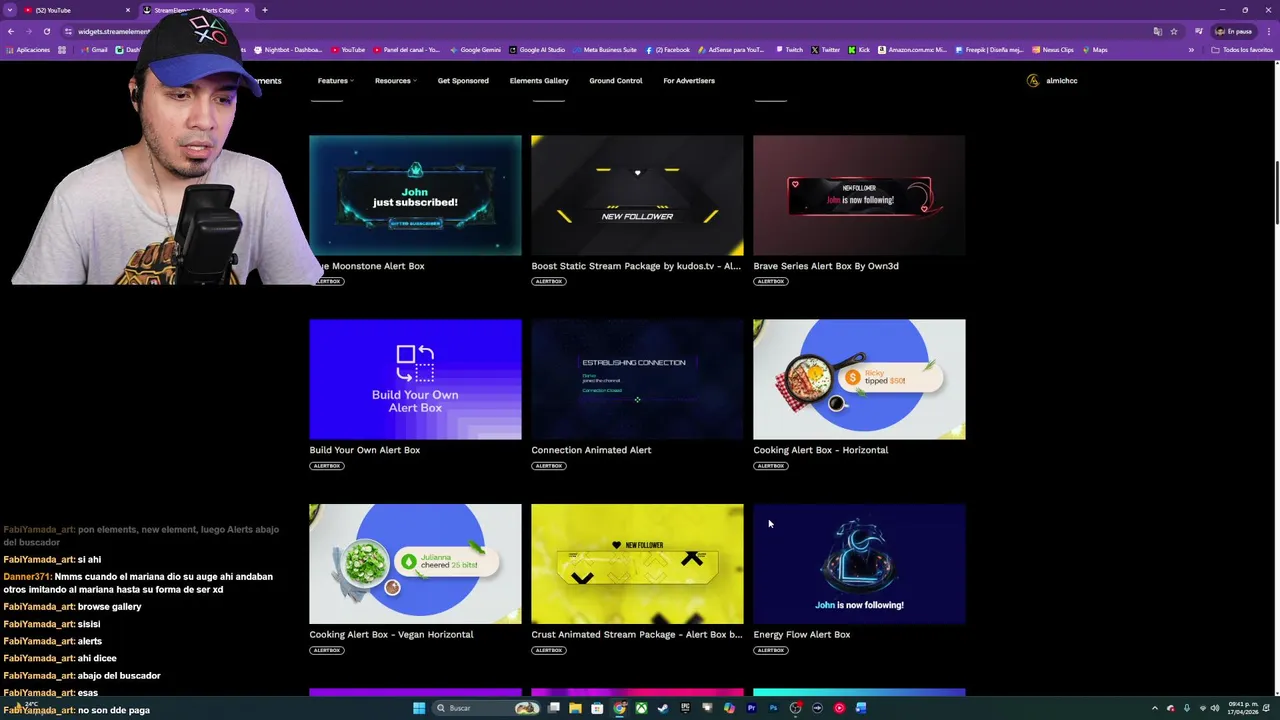1280x720 pixels.
Task: Select the Boost Static Stream Package preview
Action: 637,195
